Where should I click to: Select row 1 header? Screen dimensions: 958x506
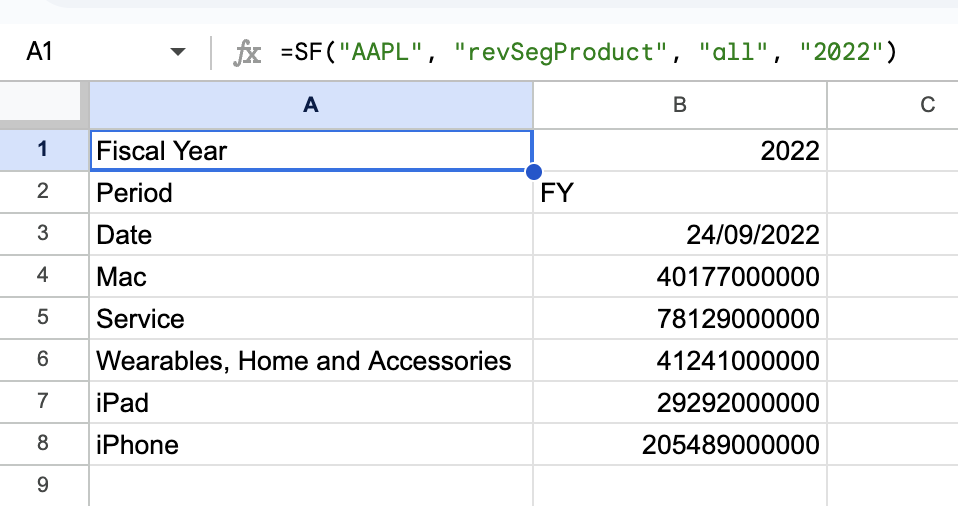(x=44, y=150)
